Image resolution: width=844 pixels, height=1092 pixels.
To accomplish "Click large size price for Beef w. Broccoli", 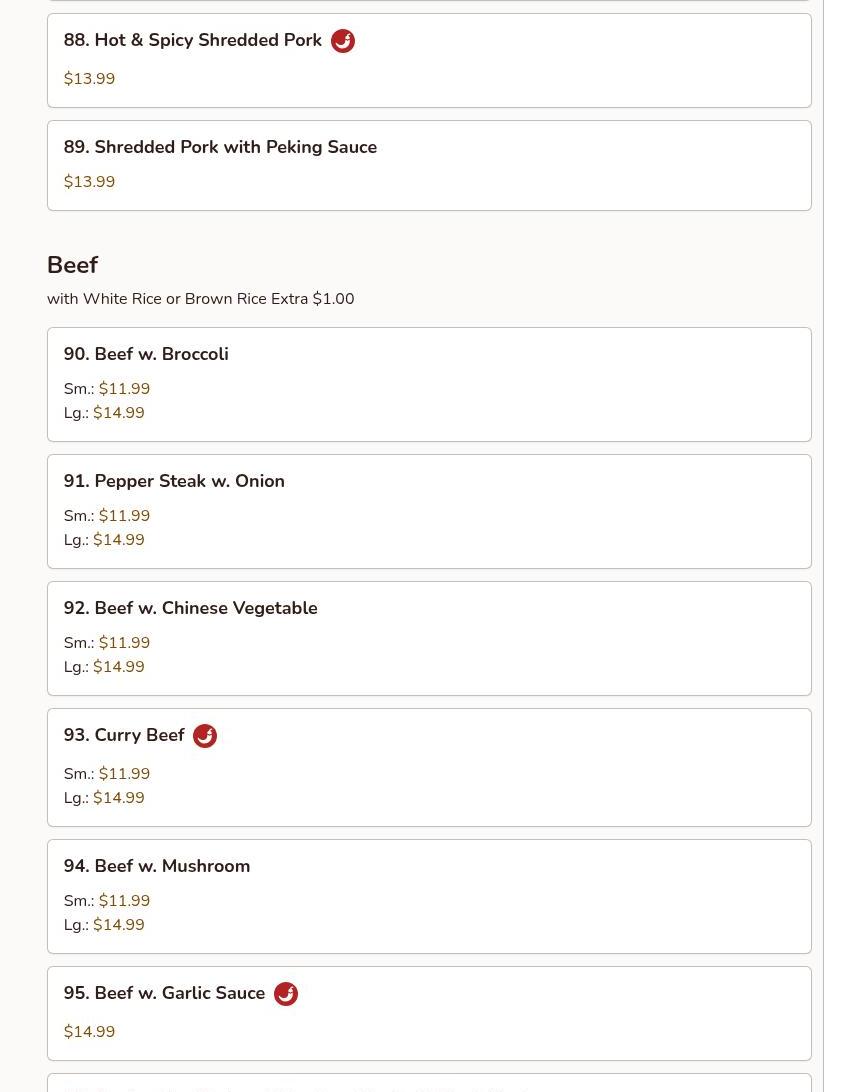I will 118,413.
